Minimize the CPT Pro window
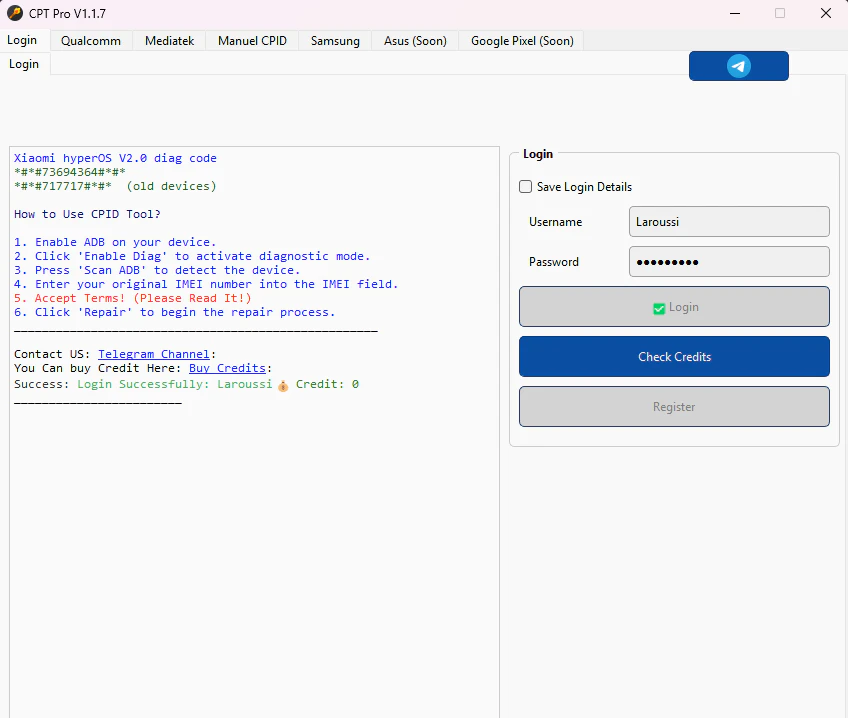This screenshot has height=718, width=848. (735, 13)
